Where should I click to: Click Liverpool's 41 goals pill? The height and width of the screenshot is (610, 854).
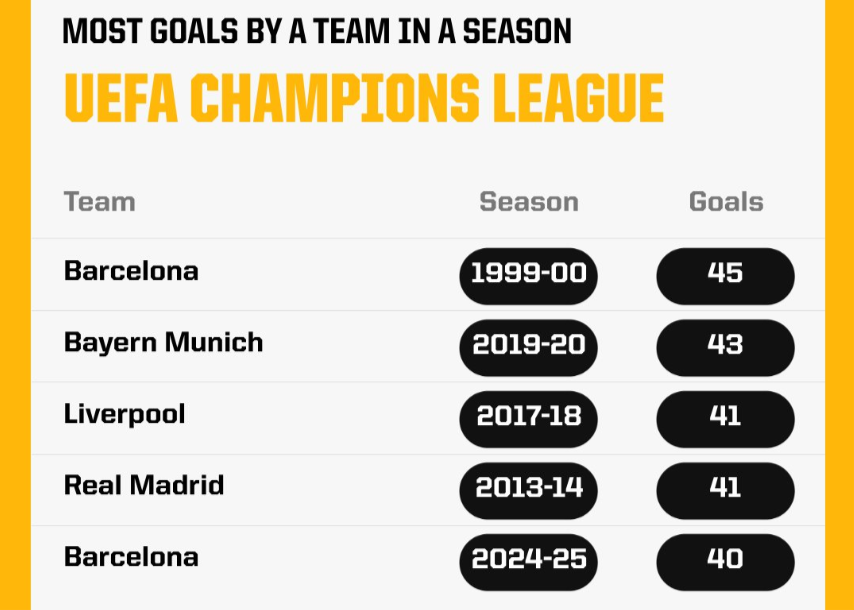point(725,419)
